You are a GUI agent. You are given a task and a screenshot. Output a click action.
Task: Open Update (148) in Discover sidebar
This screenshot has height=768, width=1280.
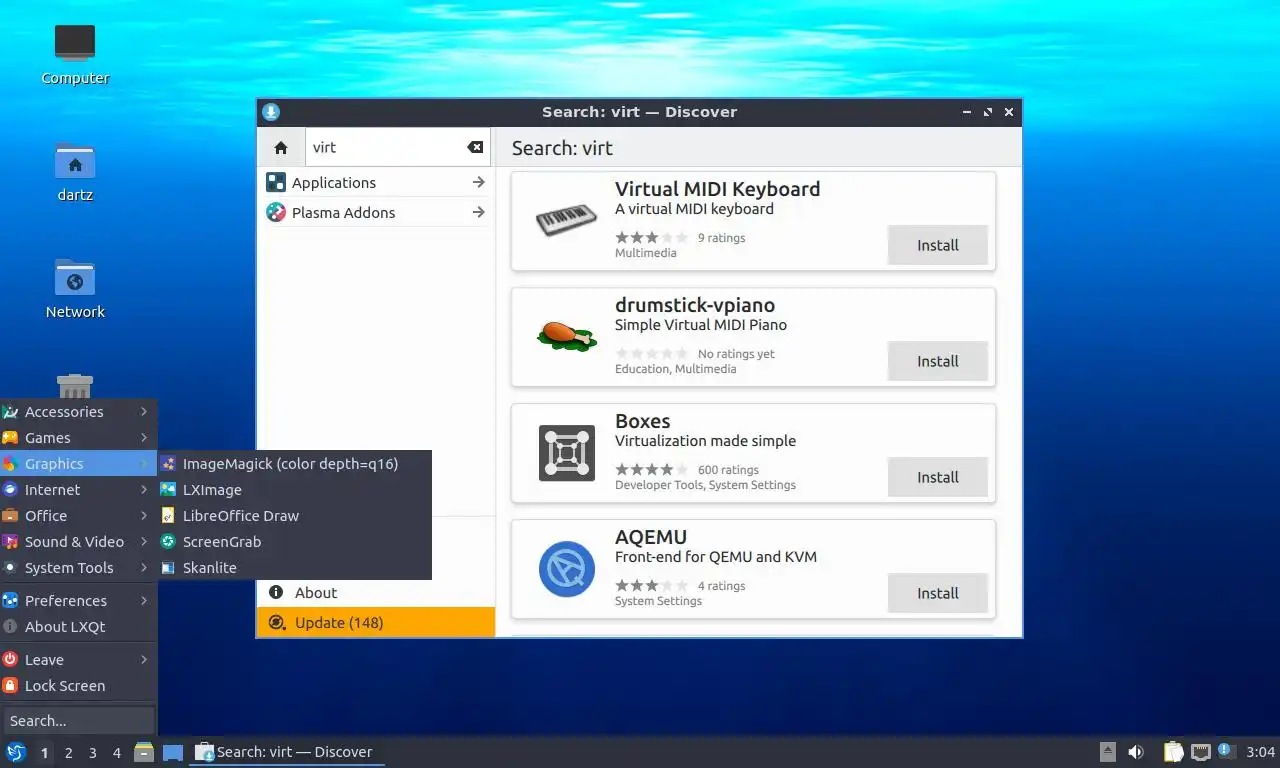coord(376,622)
